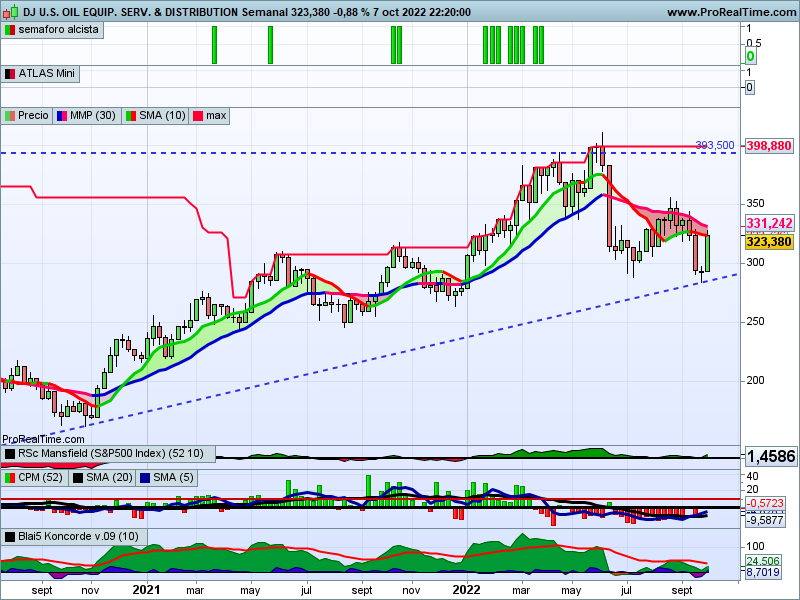800x600 pixels.
Task: Click the ProRealTime.com watermark link in chart
Action: tap(43, 439)
